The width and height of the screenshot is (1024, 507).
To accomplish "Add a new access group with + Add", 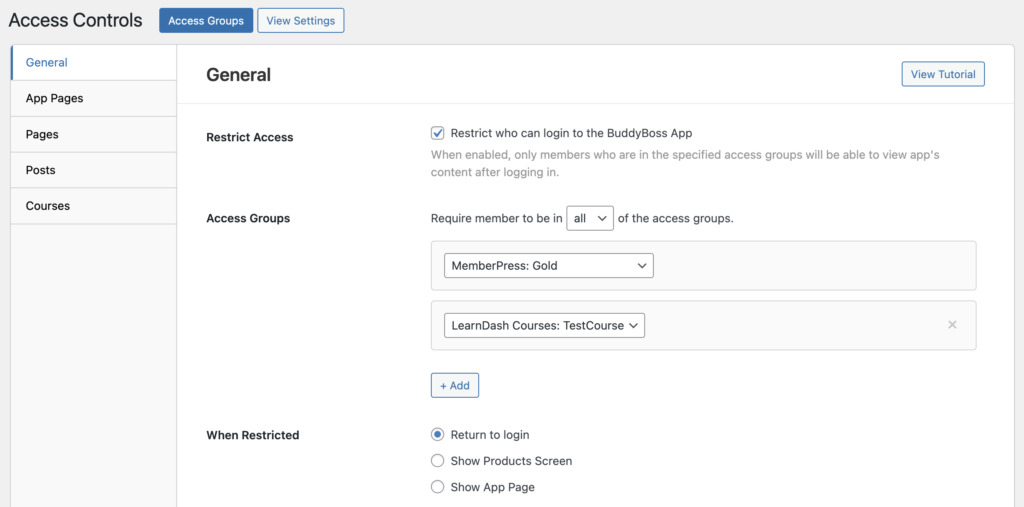I will click(455, 385).
